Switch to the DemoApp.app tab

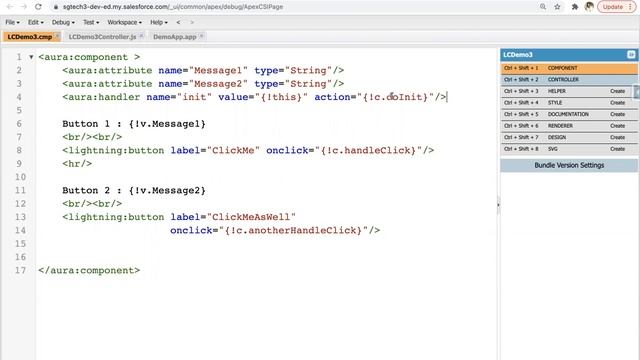(x=175, y=37)
